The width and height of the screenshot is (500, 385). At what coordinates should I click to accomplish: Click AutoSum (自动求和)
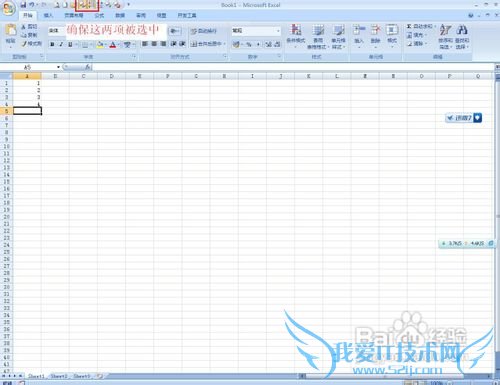coord(420,26)
